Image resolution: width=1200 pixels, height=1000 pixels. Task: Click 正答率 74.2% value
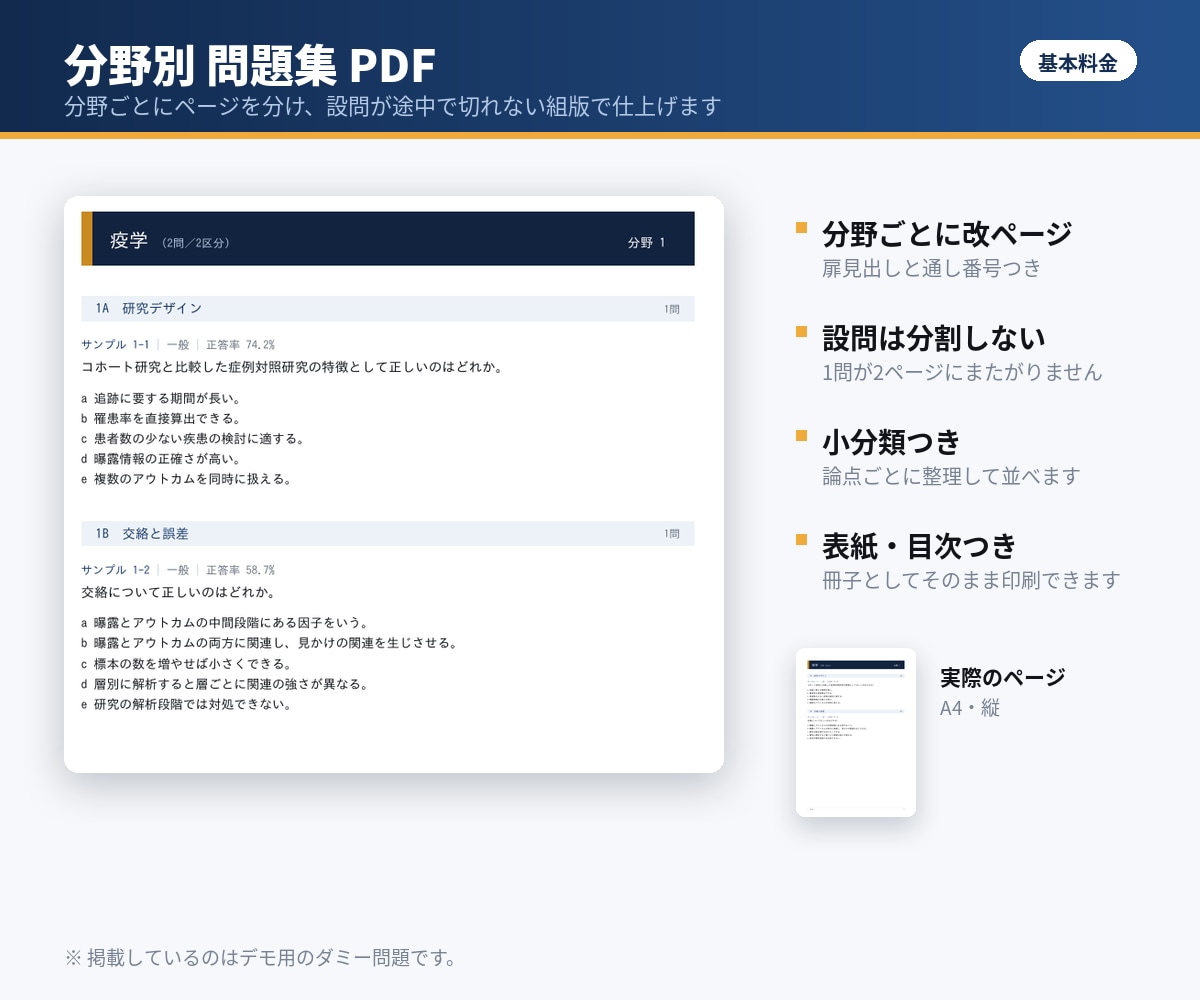click(240, 345)
